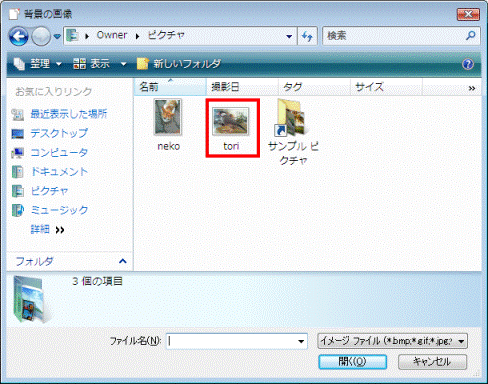Click the neko file name label

[x=168, y=146]
